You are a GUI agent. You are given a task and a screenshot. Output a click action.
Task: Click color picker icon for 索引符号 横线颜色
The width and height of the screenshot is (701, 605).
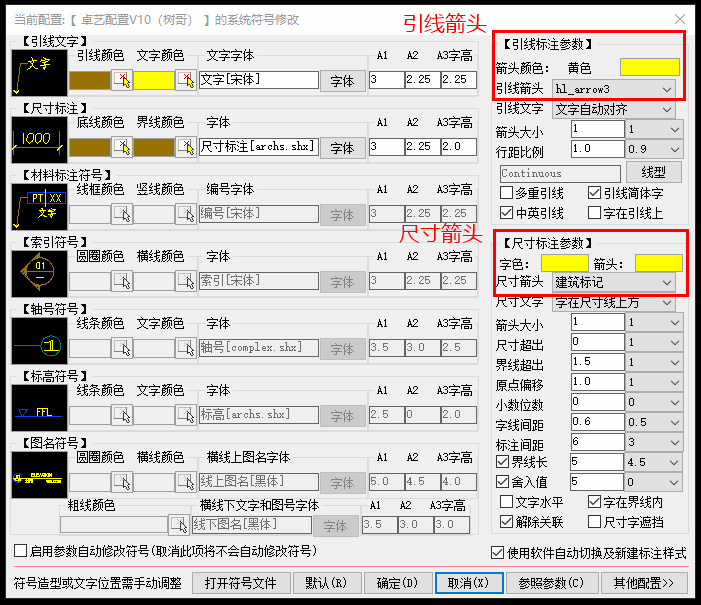pyautogui.click(x=186, y=281)
